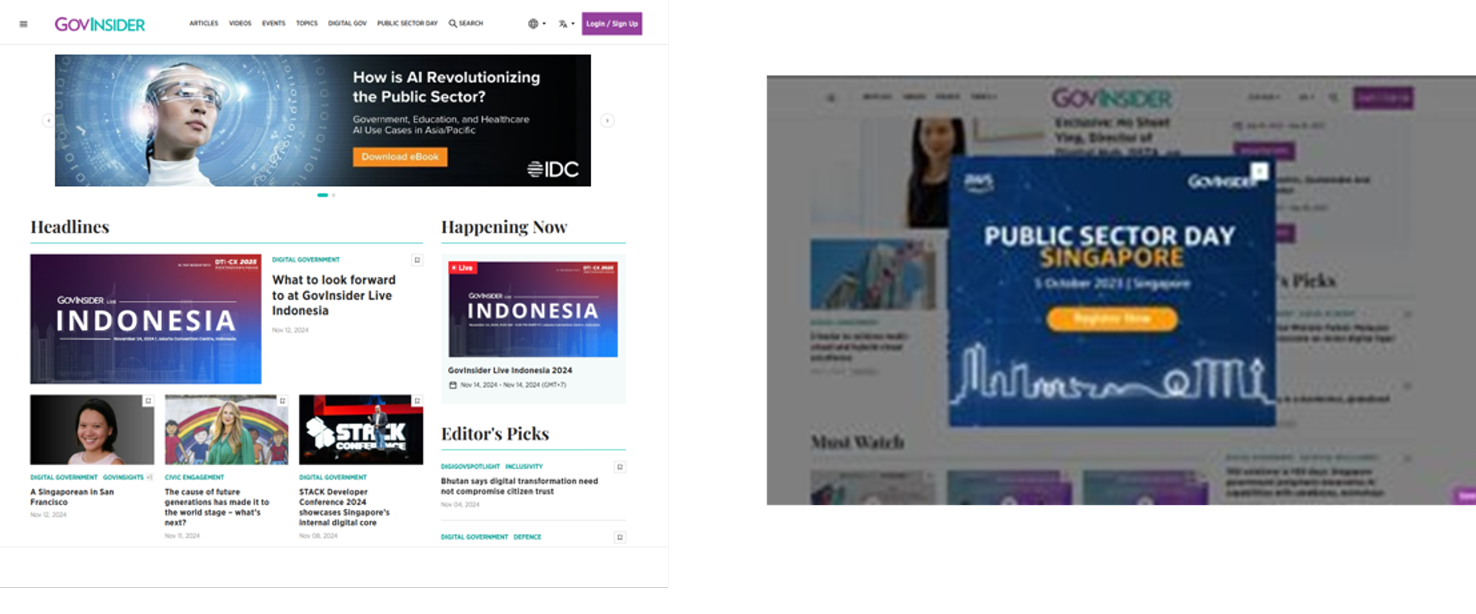Screen dimensions: 1476x614
Task: Bookmark the 'A Singaporean in San Francisco' article
Action: [148, 401]
